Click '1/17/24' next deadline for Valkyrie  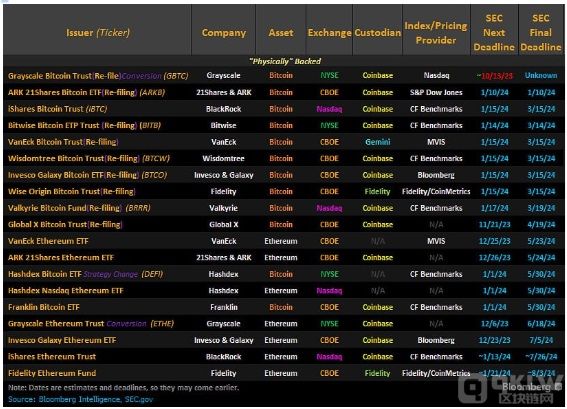494,208
